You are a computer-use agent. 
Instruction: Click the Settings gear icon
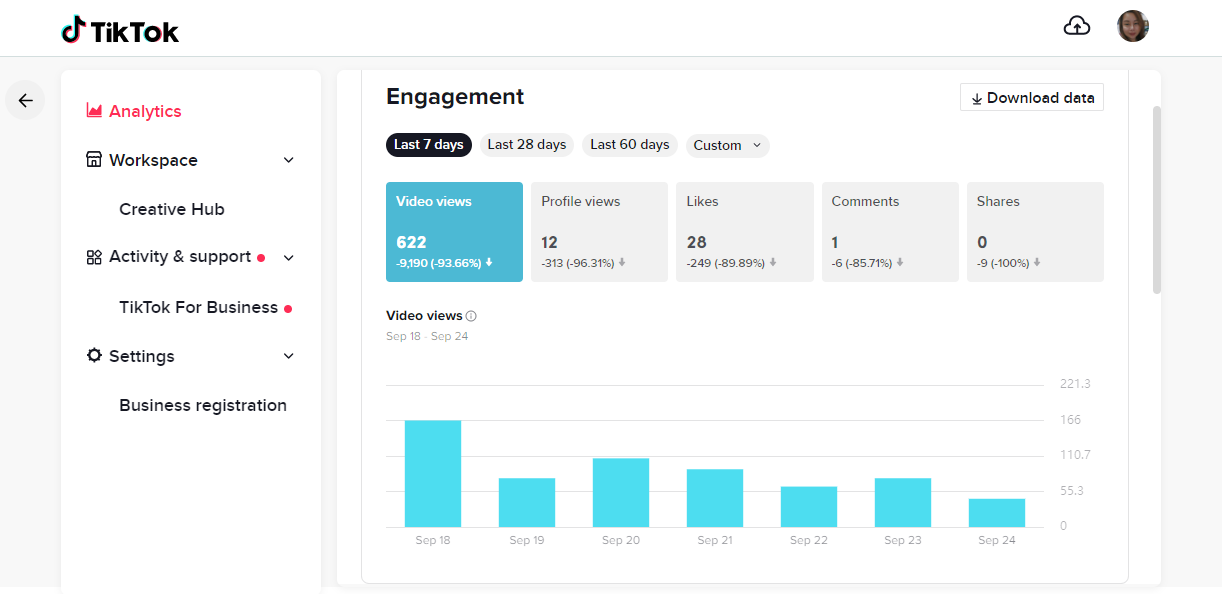94,356
